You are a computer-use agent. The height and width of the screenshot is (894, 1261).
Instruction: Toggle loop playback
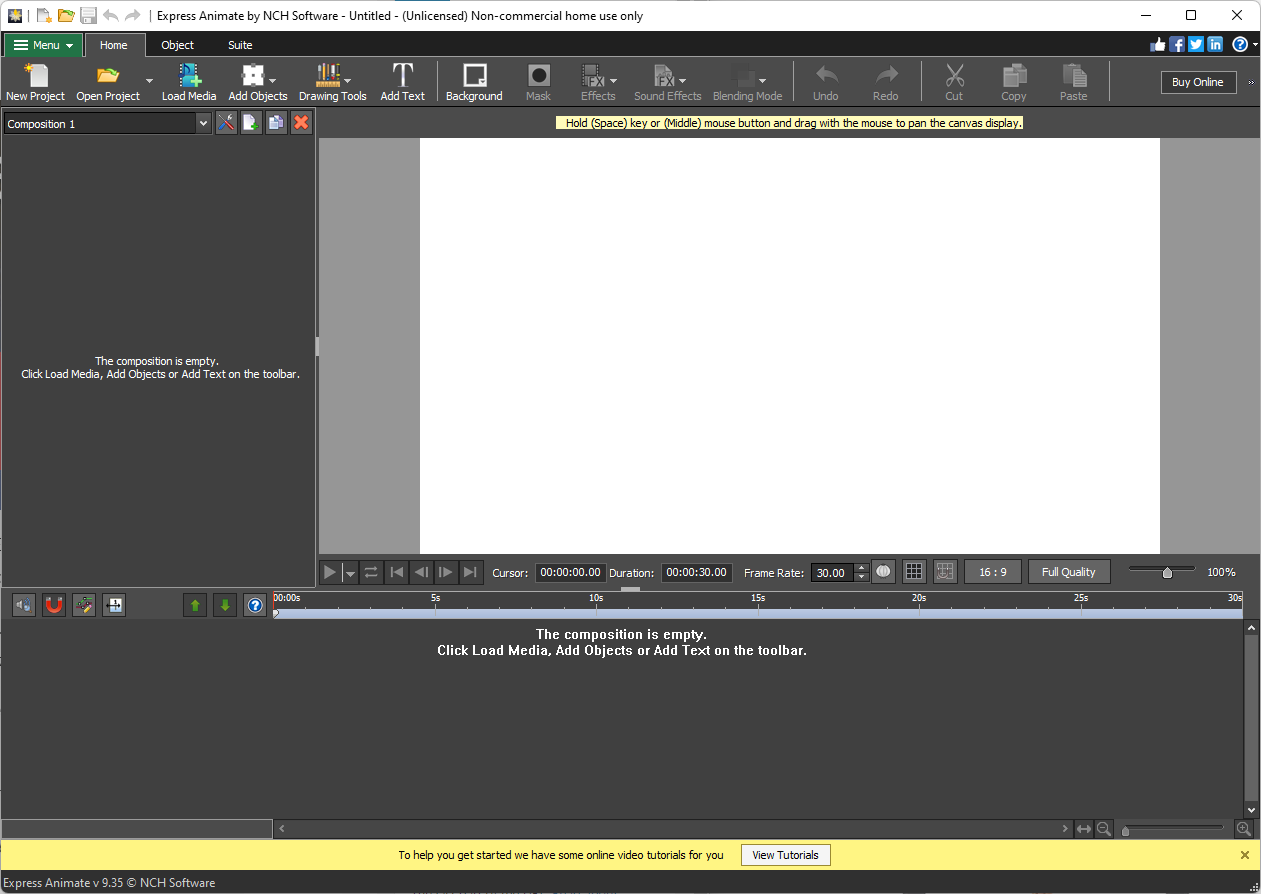tap(371, 572)
